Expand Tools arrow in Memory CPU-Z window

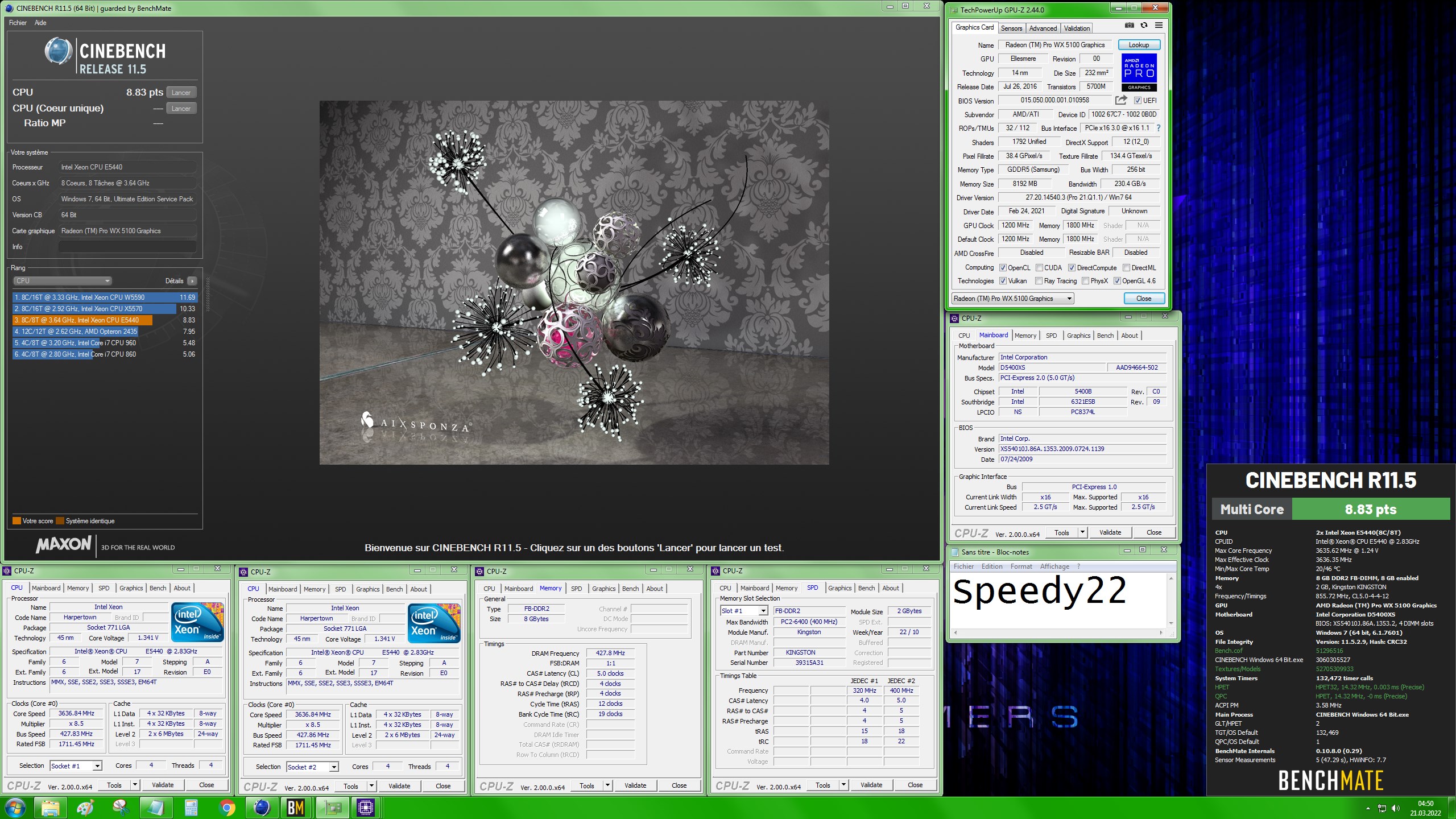[x=607, y=786]
